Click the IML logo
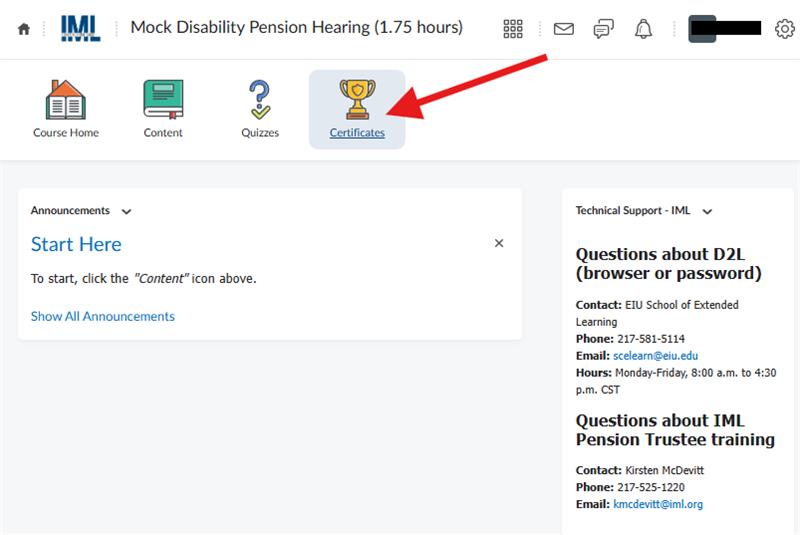The height and width of the screenshot is (535, 800). click(81, 28)
